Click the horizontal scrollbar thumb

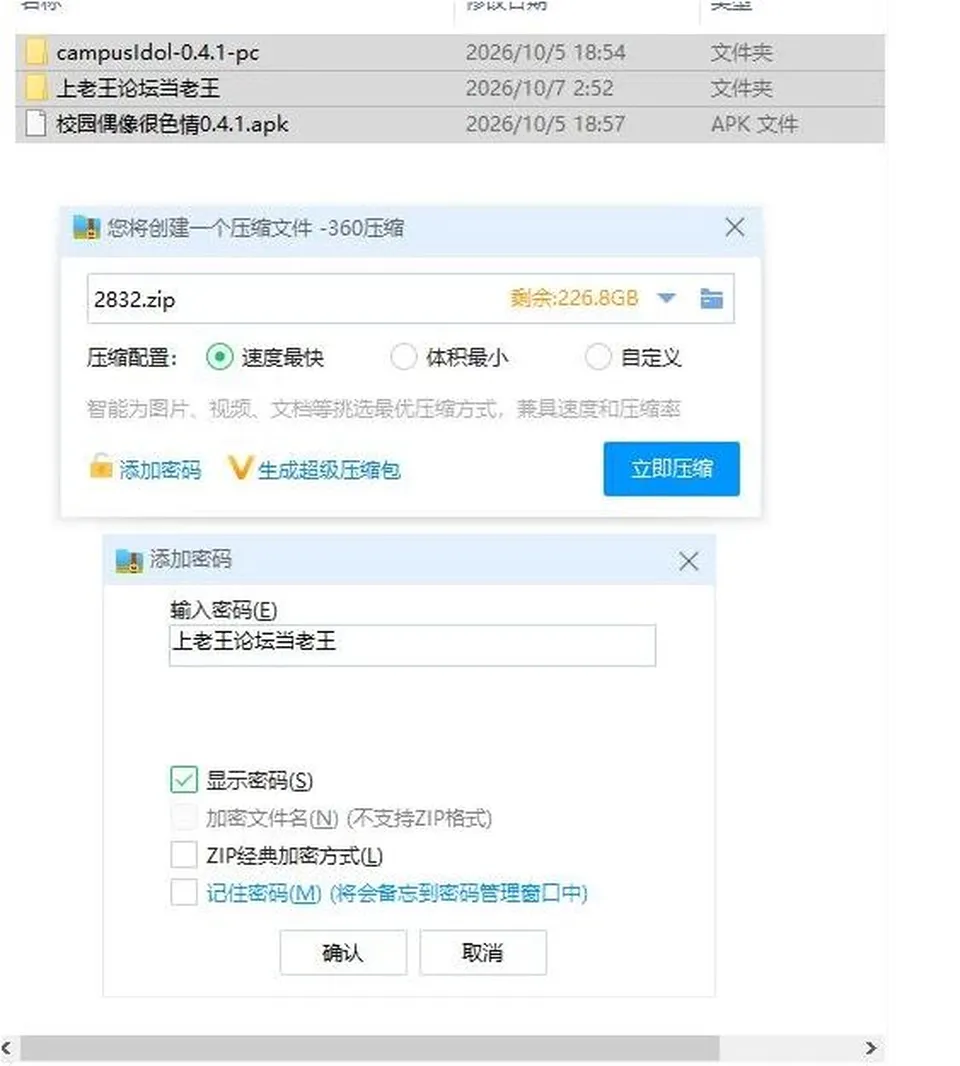click(370, 1048)
